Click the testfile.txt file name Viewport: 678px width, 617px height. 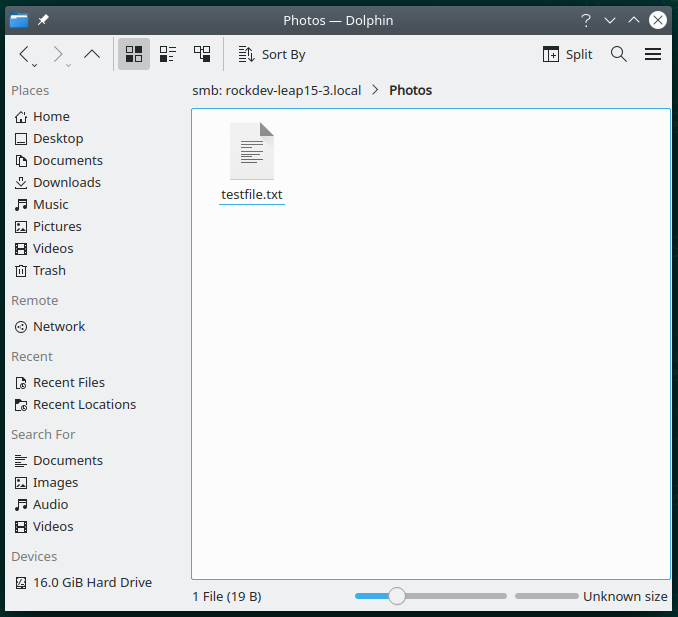(252, 195)
